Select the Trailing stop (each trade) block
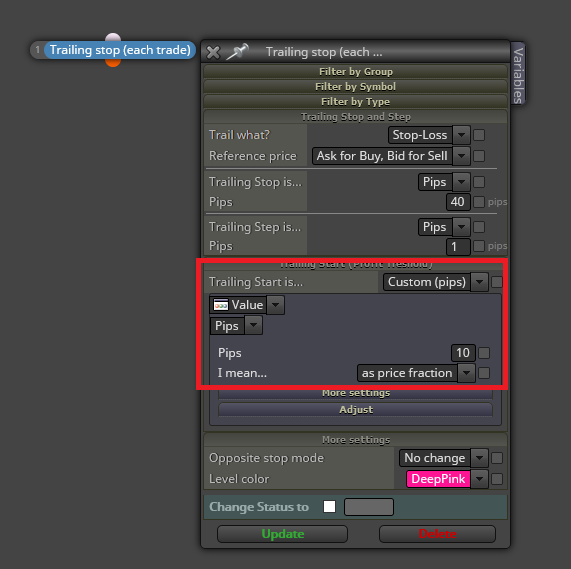This screenshot has width=571, height=569. click(x=120, y=50)
